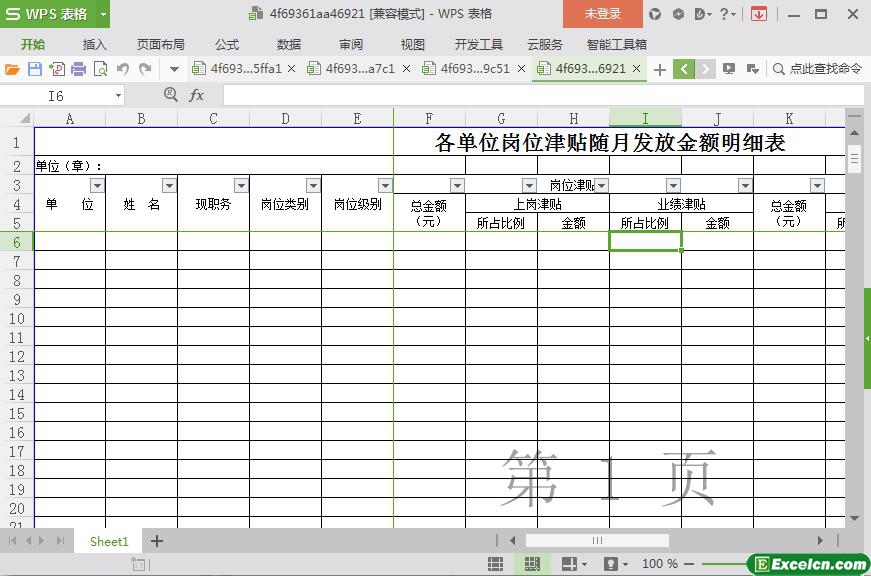Click the Open folder icon
Viewport: 871px width, 576px height.
click(x=12, y=69)
